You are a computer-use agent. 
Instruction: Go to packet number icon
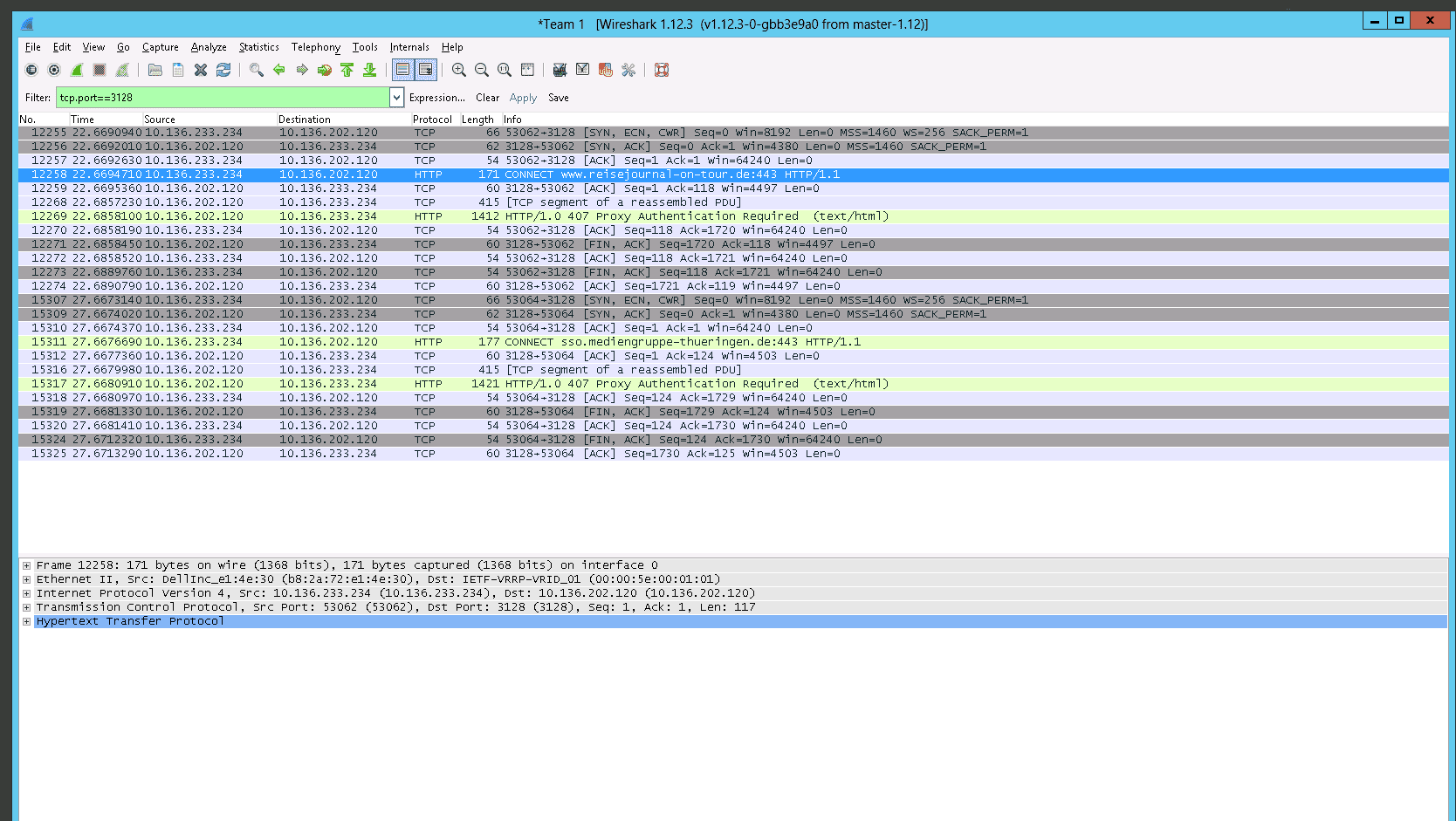click(x=325, y=70)
